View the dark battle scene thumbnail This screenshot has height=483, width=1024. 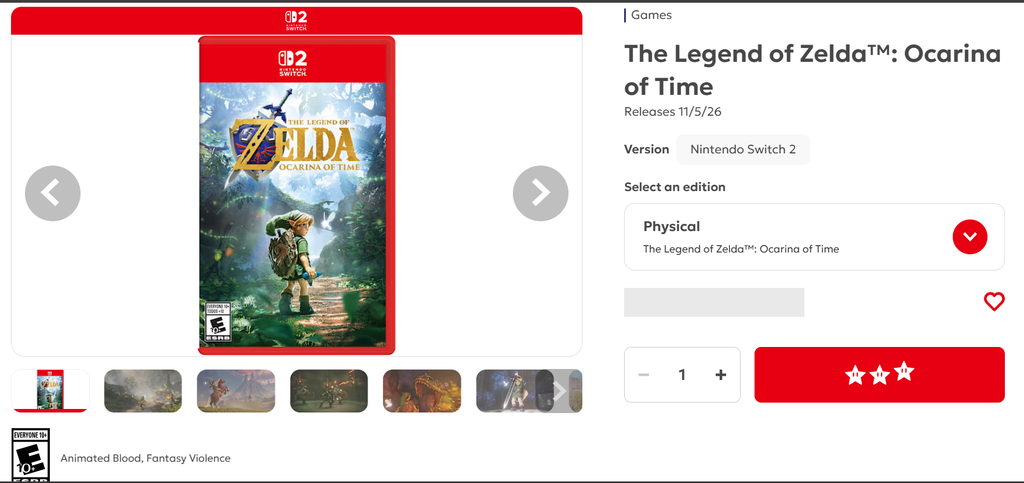[x=329, y=391]
